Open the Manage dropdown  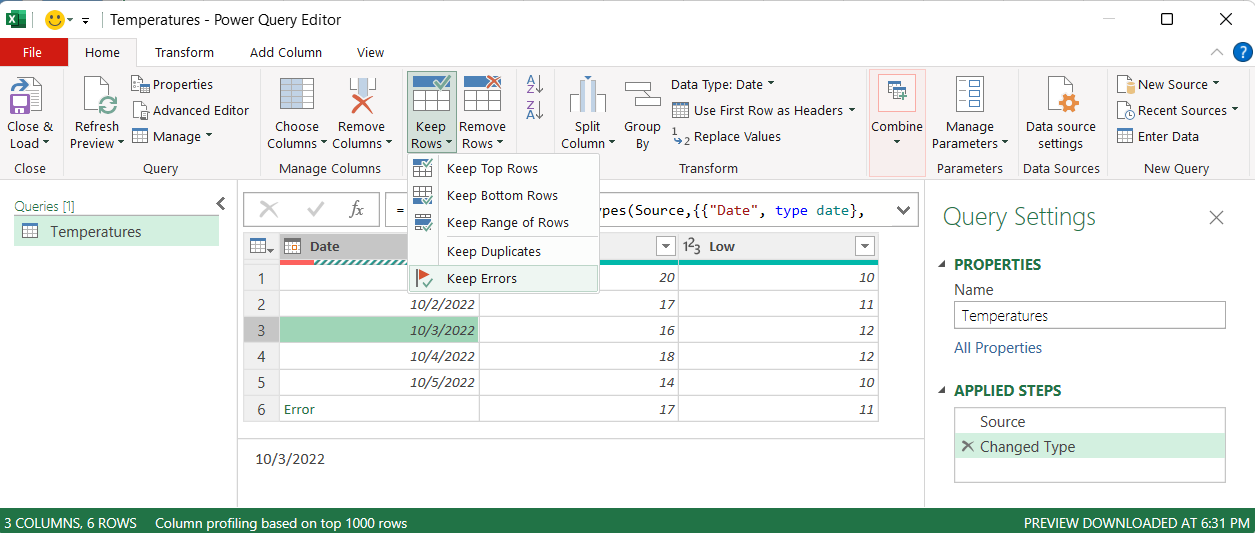tap(172, 136)
